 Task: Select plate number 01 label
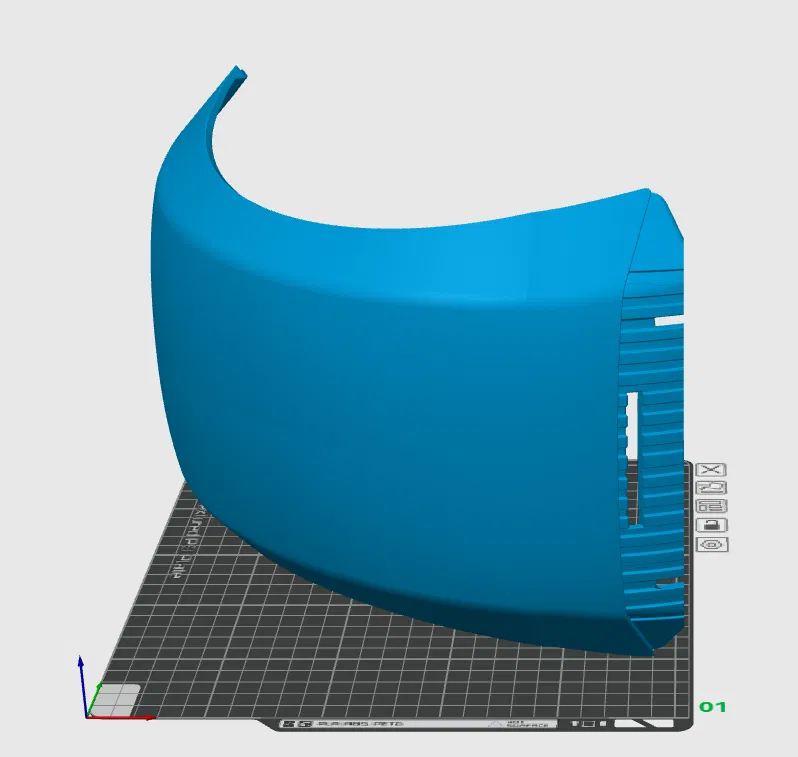712,707
